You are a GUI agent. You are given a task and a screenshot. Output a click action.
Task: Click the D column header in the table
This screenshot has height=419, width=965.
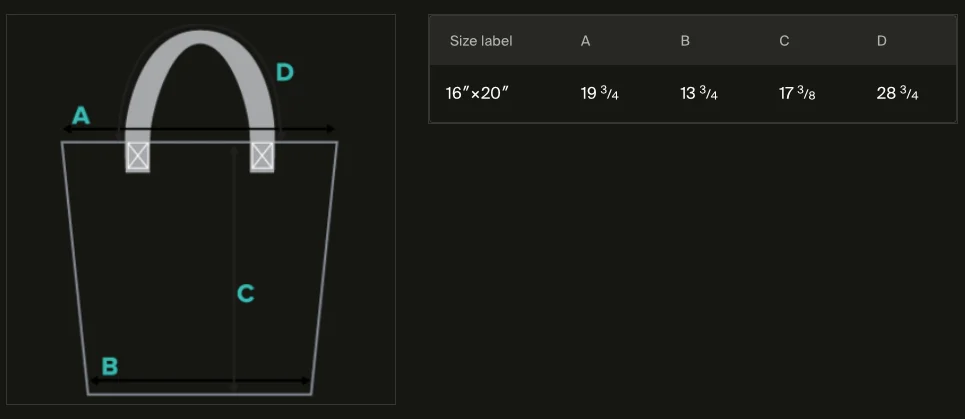tap(882, 41)
